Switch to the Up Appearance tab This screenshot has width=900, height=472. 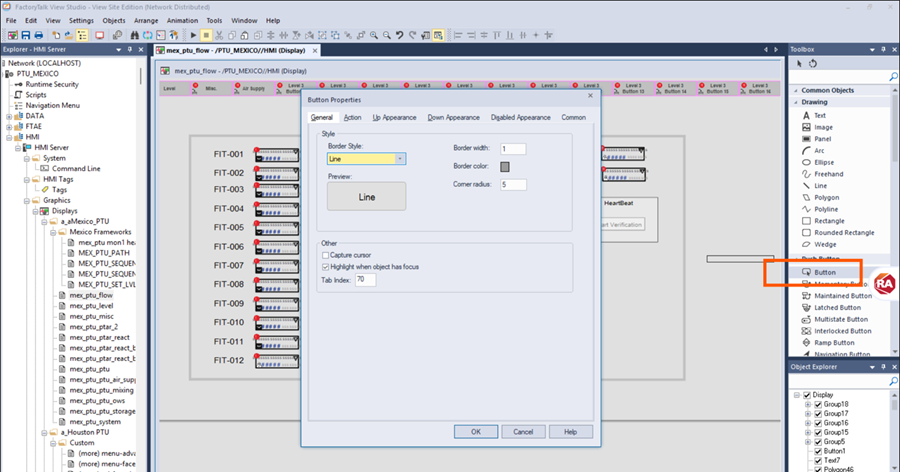[x=394, y=117]
